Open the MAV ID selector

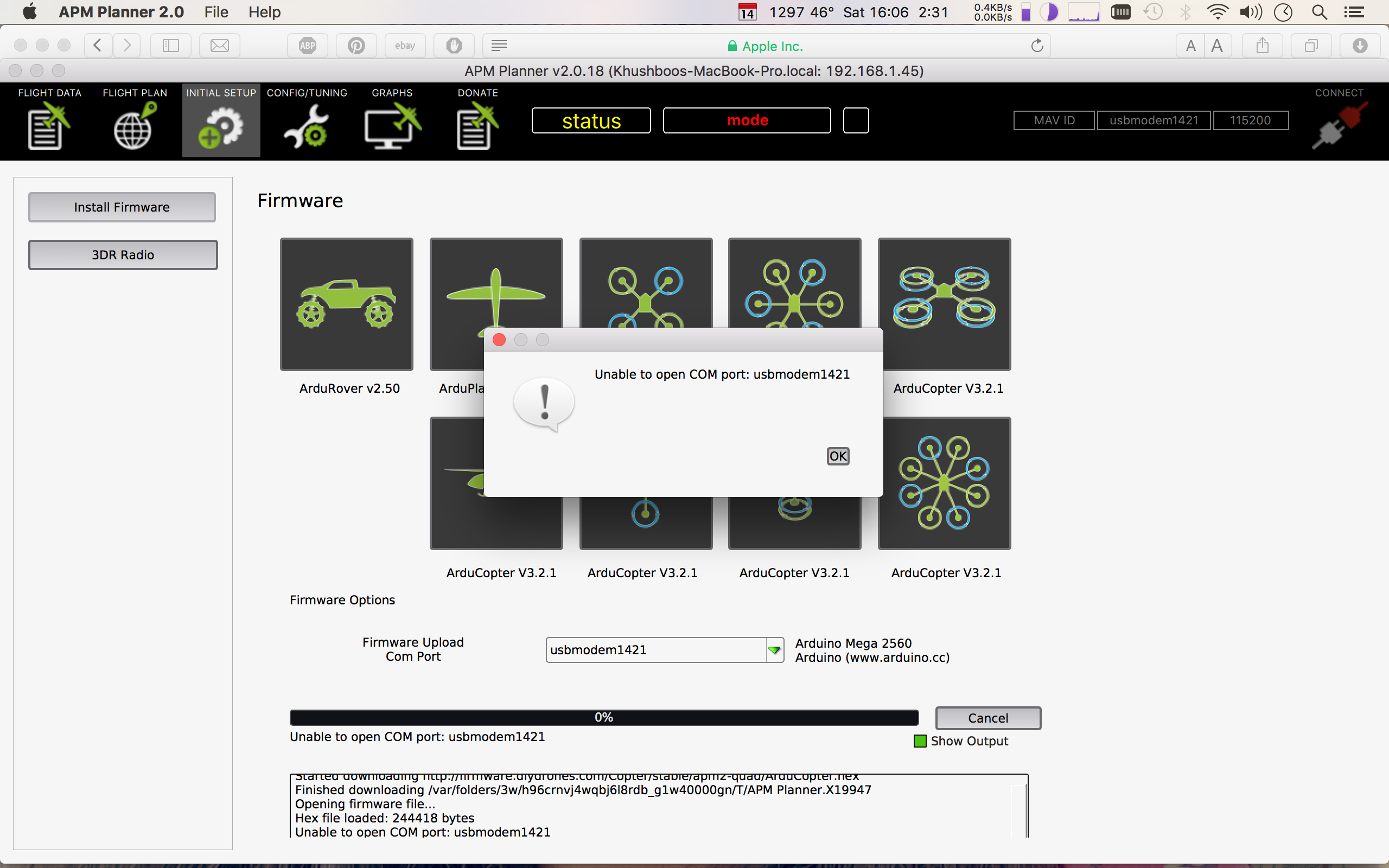tap(1054, 120)
